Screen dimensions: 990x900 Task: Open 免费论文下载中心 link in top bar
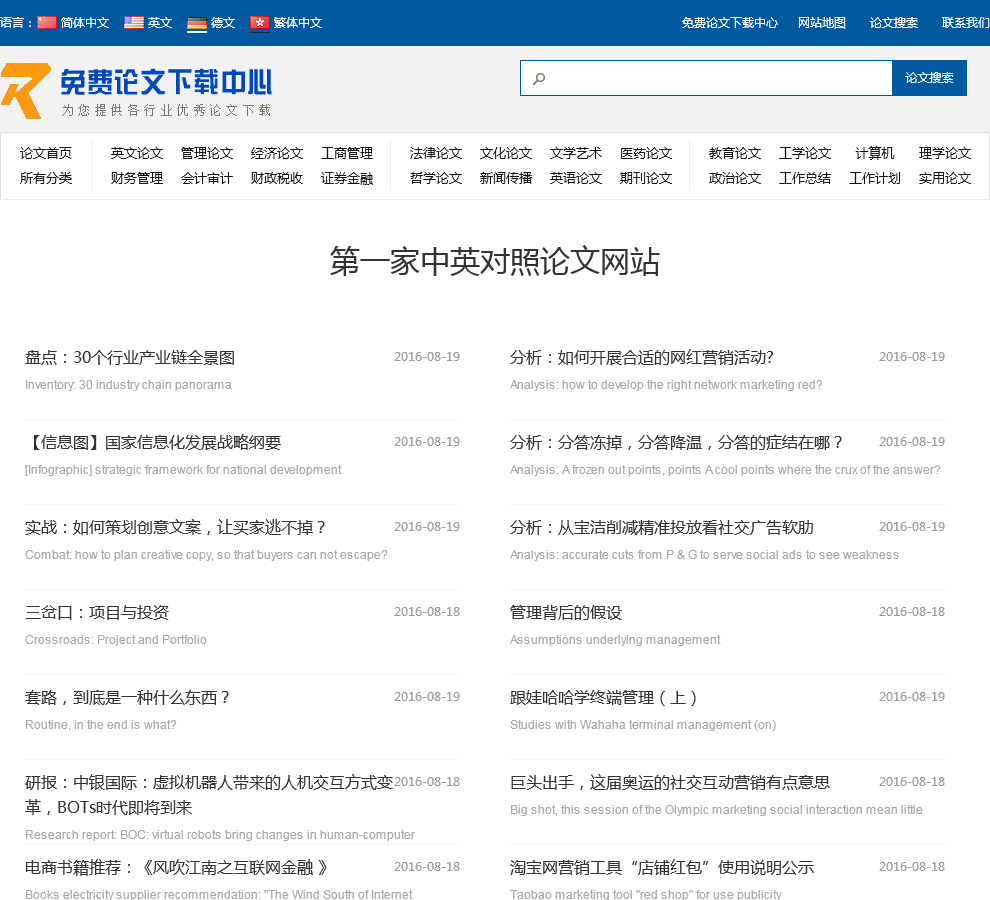click(x=729, y=22)
